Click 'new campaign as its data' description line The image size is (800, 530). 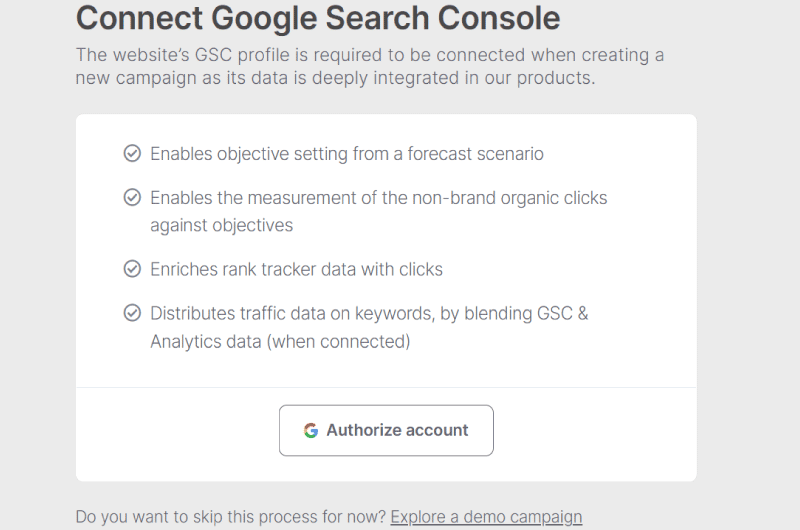[335, 78]
